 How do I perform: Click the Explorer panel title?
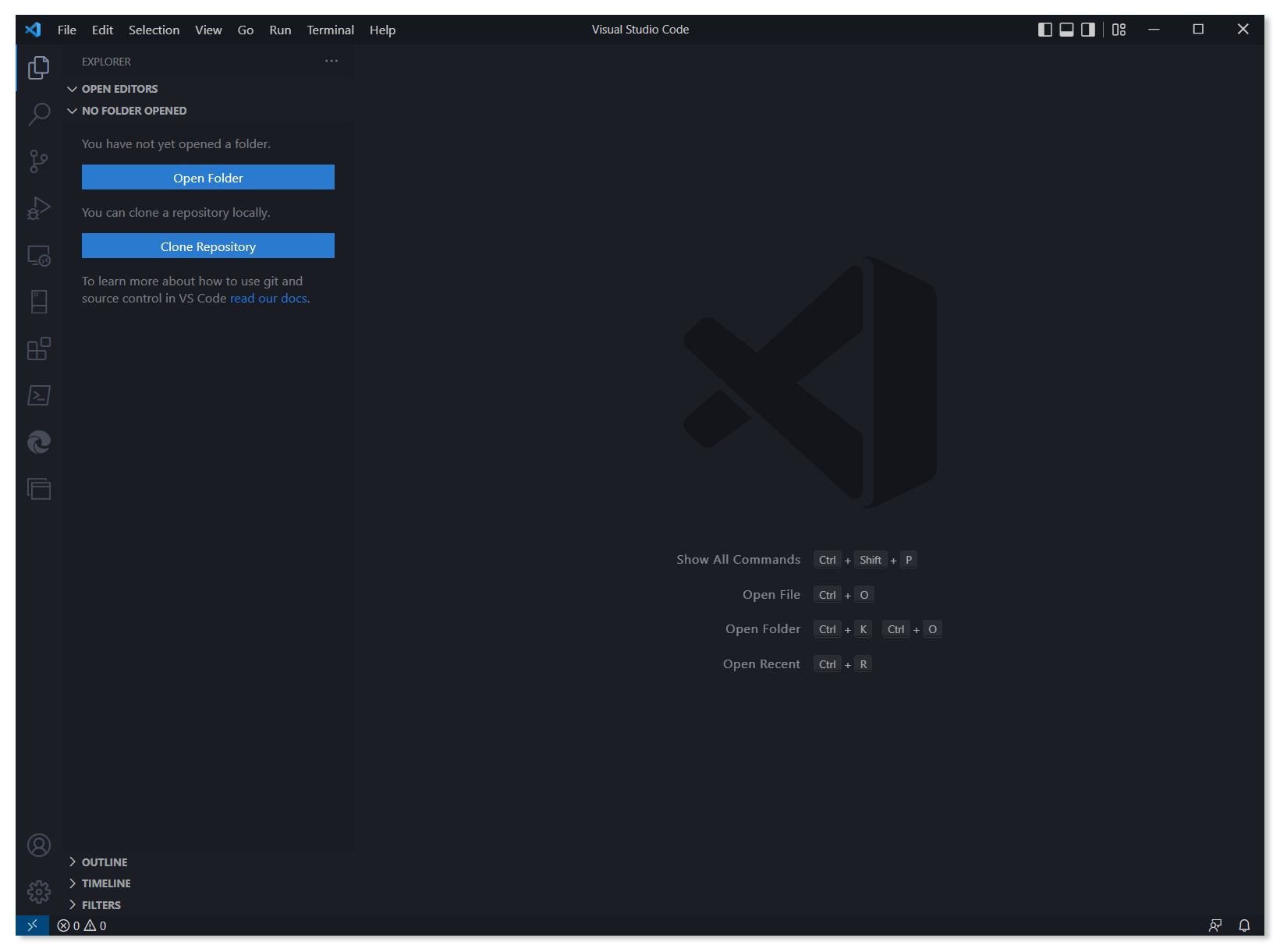[x=106, y=62]
